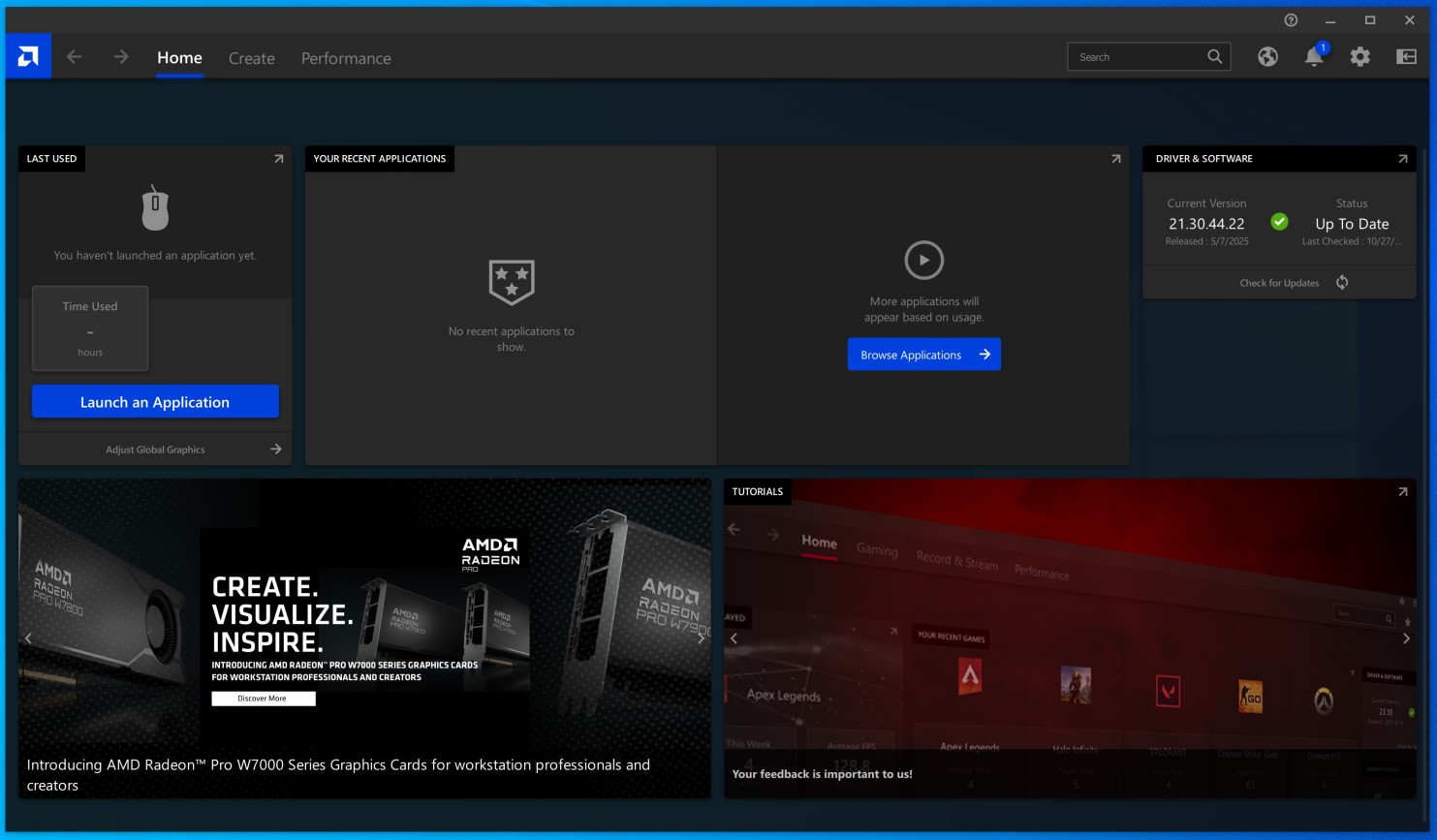The image size is (1437, 840).
Task: Click the Browse Applications button
Action: [923, 354]
